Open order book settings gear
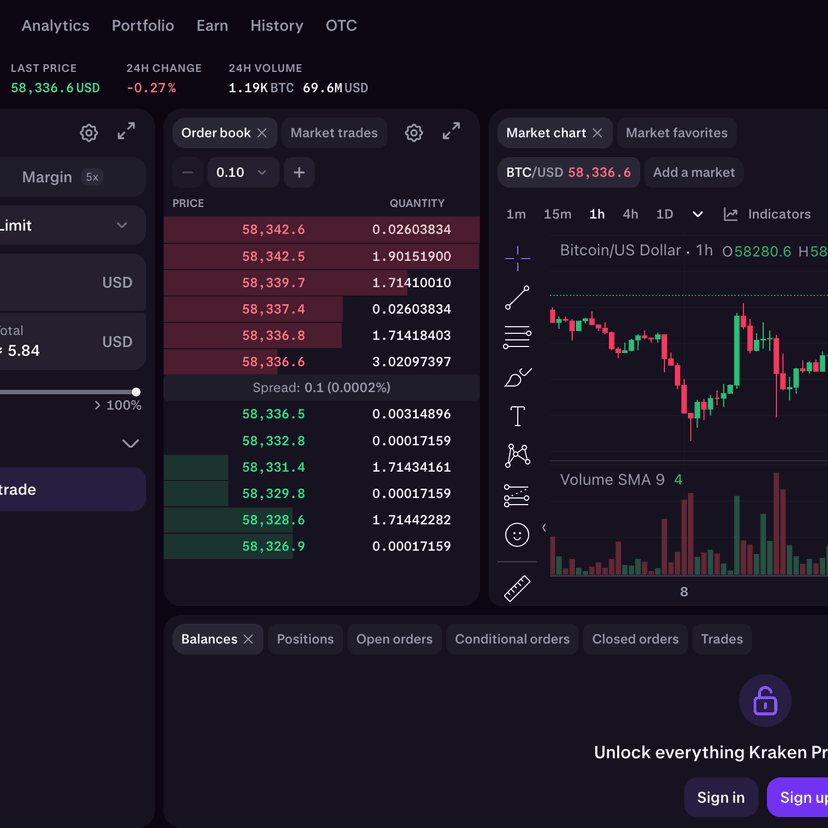This screenshot has width=828, height=828. [414, 133]
